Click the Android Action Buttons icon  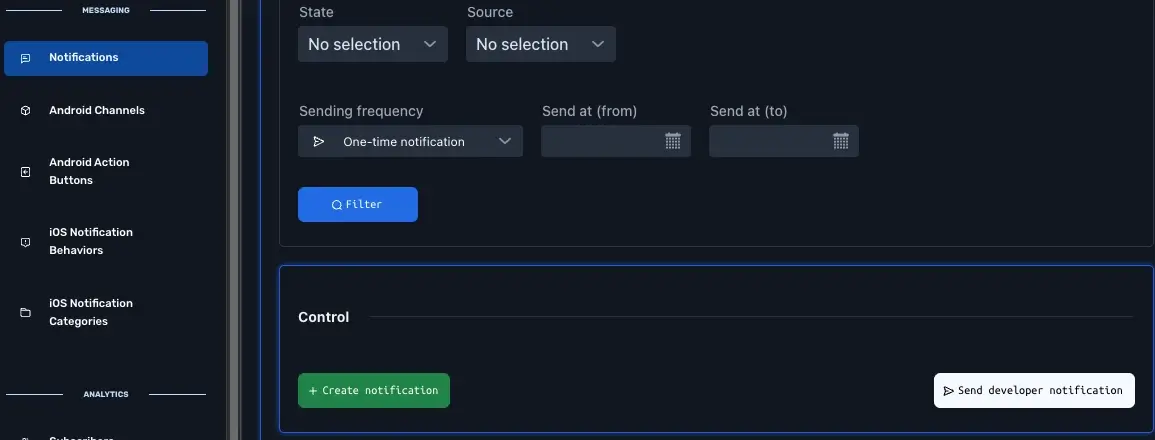(x=26, y=172)
